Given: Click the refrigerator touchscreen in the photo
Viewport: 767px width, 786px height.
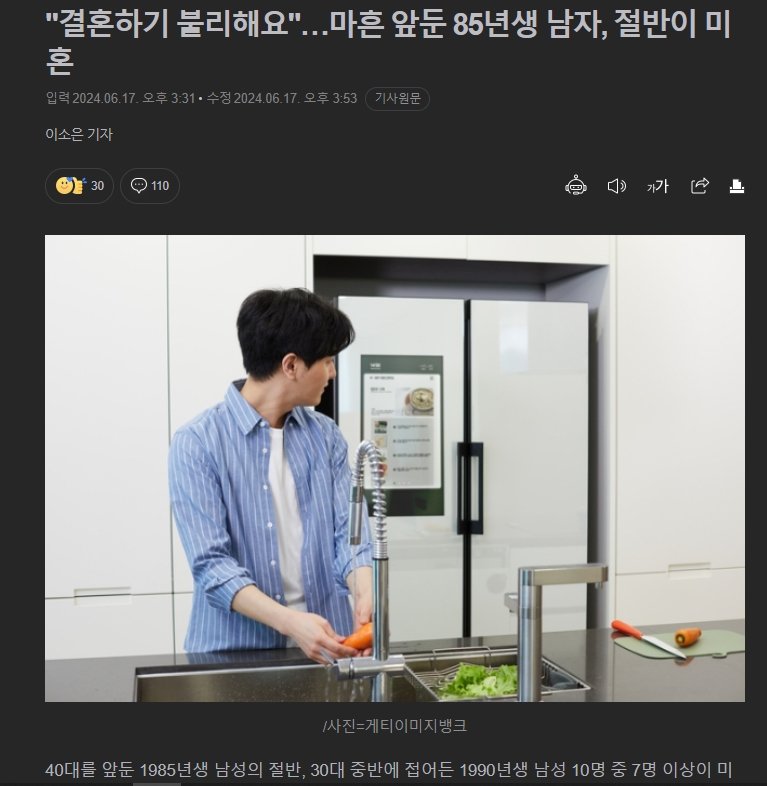Looking at the screenshot, I should pyautogui.click(x=402, y=434).
